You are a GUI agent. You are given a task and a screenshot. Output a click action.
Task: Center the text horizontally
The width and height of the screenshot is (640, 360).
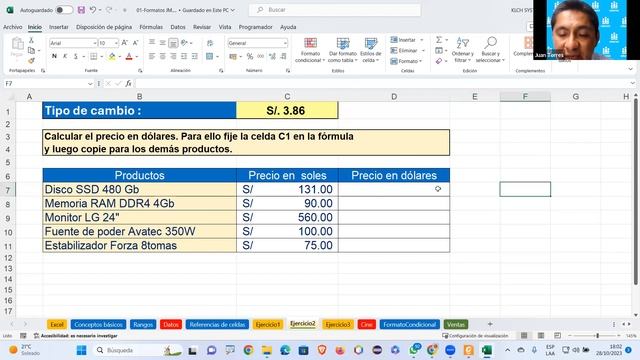pos(162,56)
